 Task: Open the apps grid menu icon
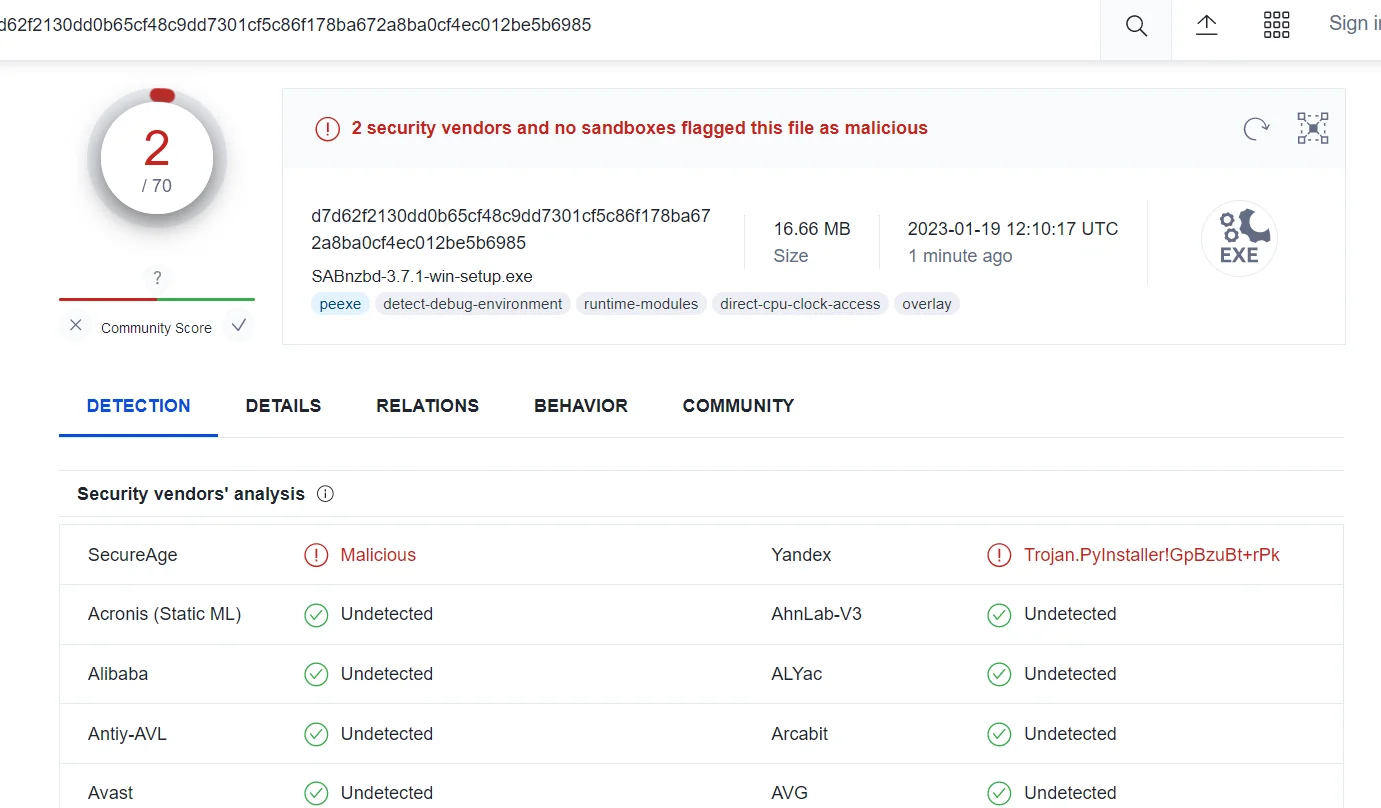(x=1277, y=25)
